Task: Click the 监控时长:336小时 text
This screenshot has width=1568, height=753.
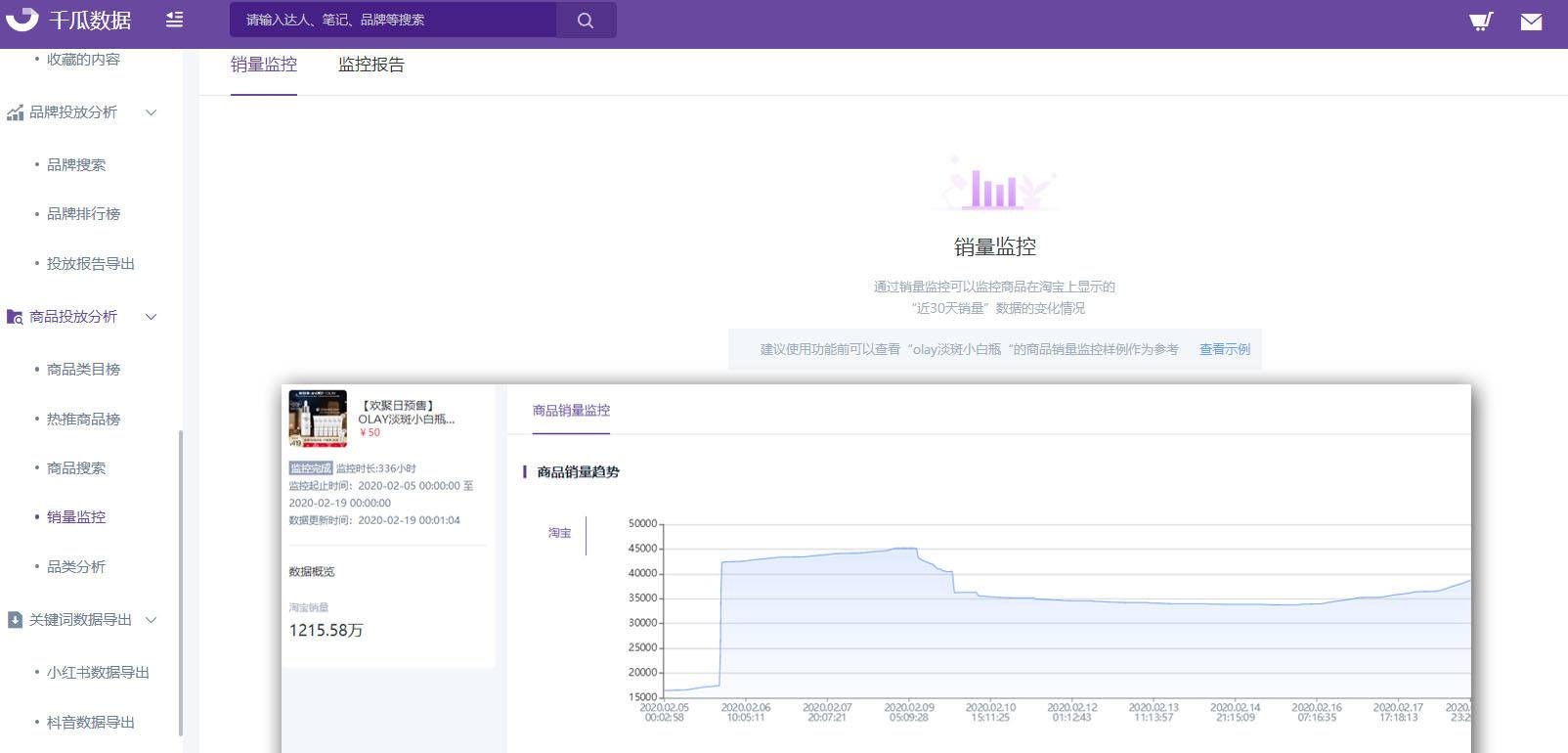Action: 376,468
